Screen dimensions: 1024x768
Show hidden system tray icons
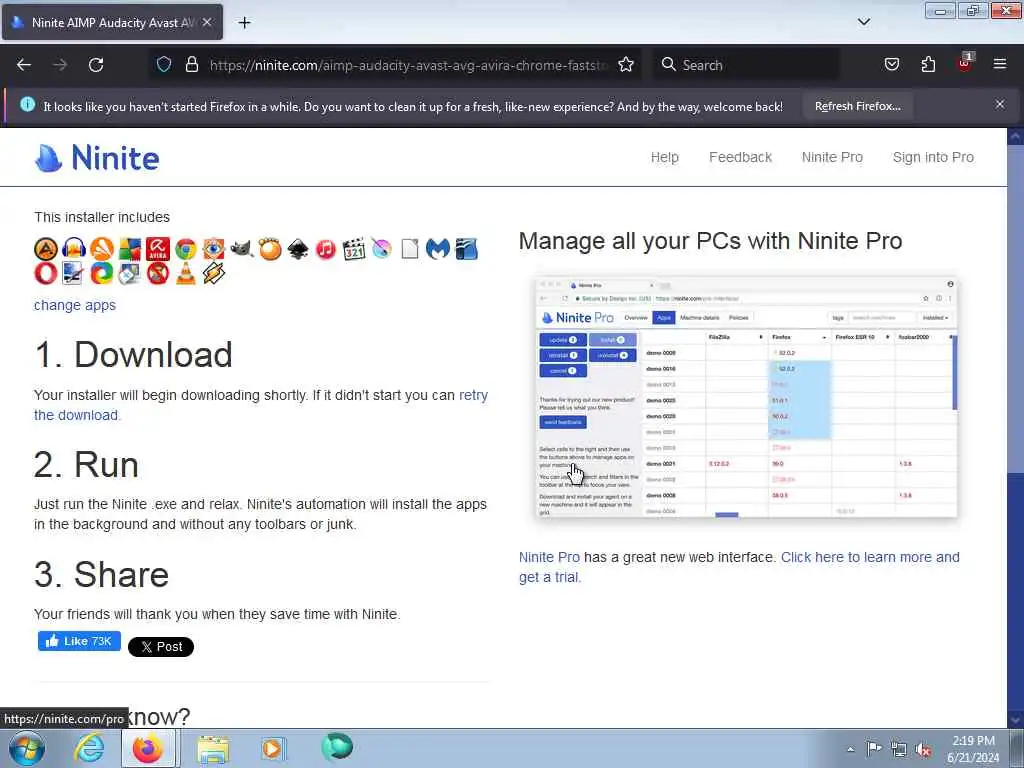[x=850, y=750]
